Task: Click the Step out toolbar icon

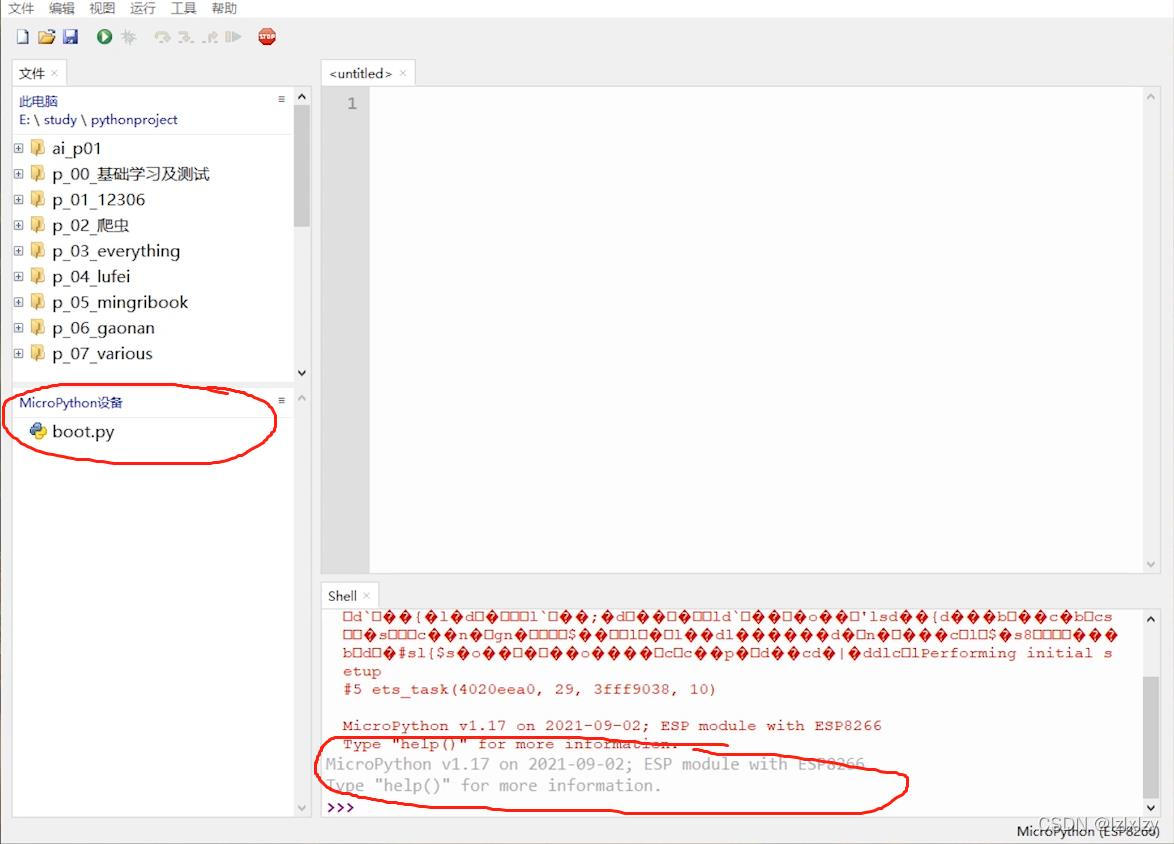Action: 210,37
